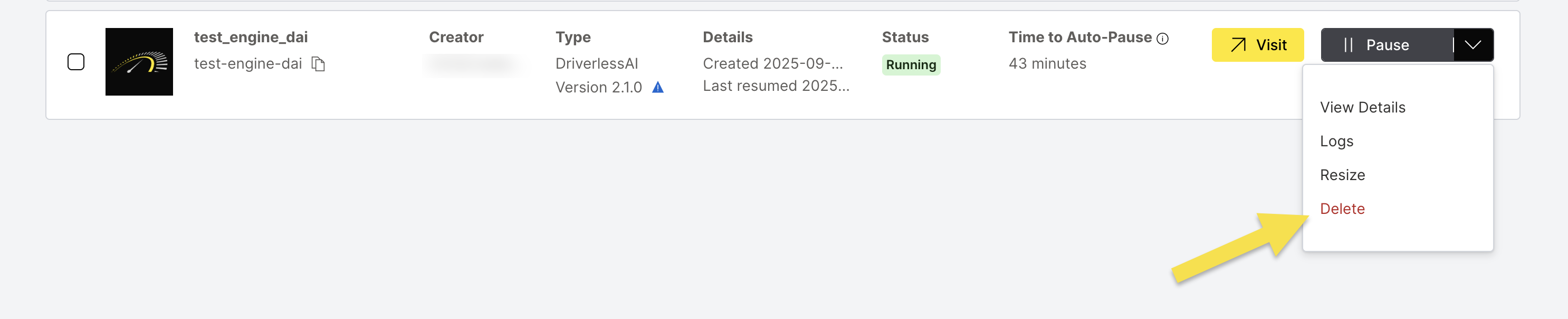
Task: Expand the Pause button dropdown chevron
Action: pos(1473,44)
